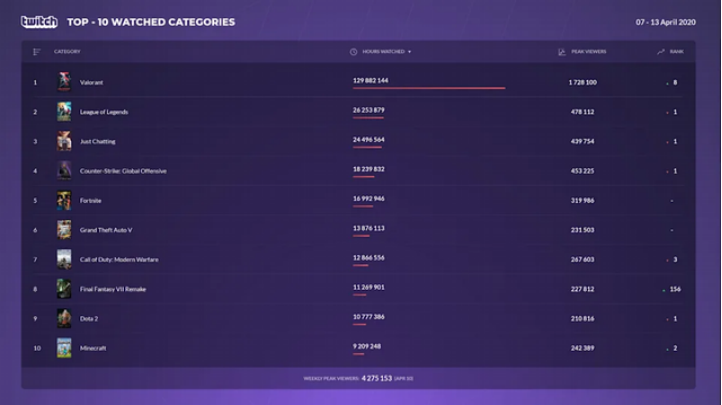Click the Minecraft cover thumbnail
The height and width of the screenshot is (405, 722).
click(x=64, y=348)
